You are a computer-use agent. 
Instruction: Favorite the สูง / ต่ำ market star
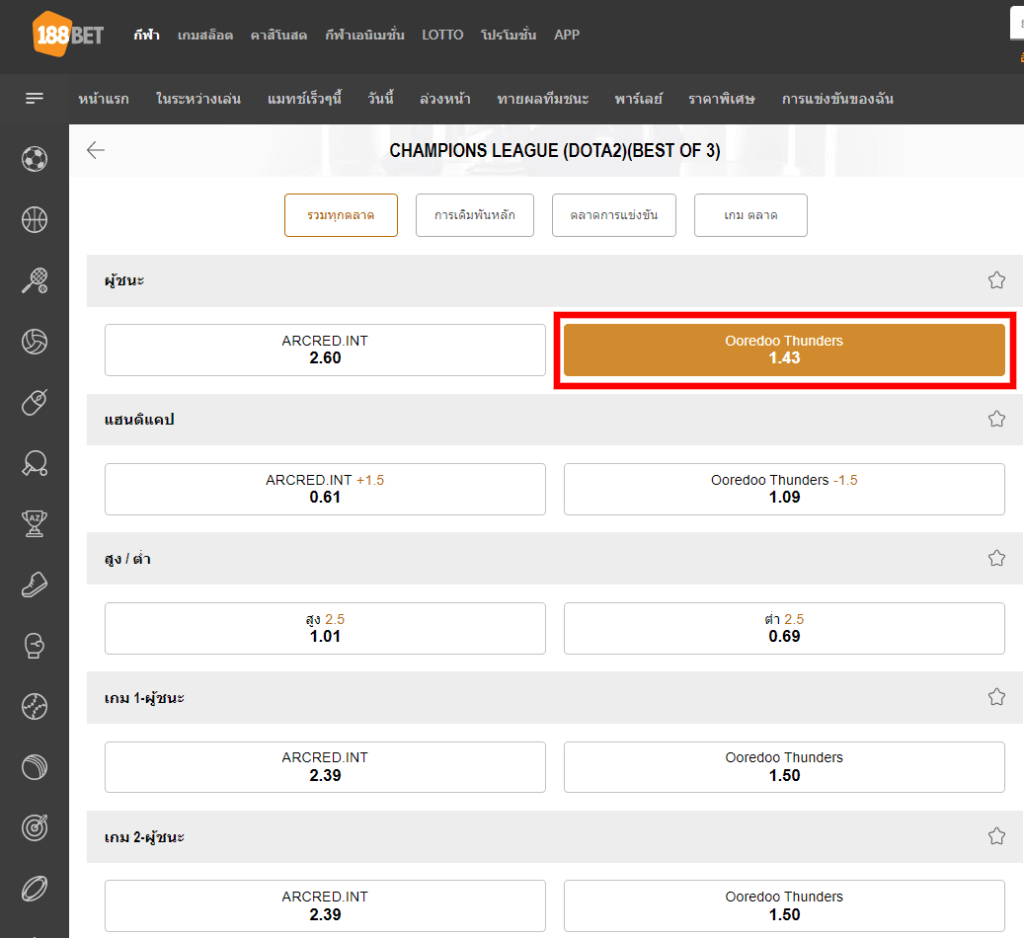pyautogui.click(x=996, y=558)
